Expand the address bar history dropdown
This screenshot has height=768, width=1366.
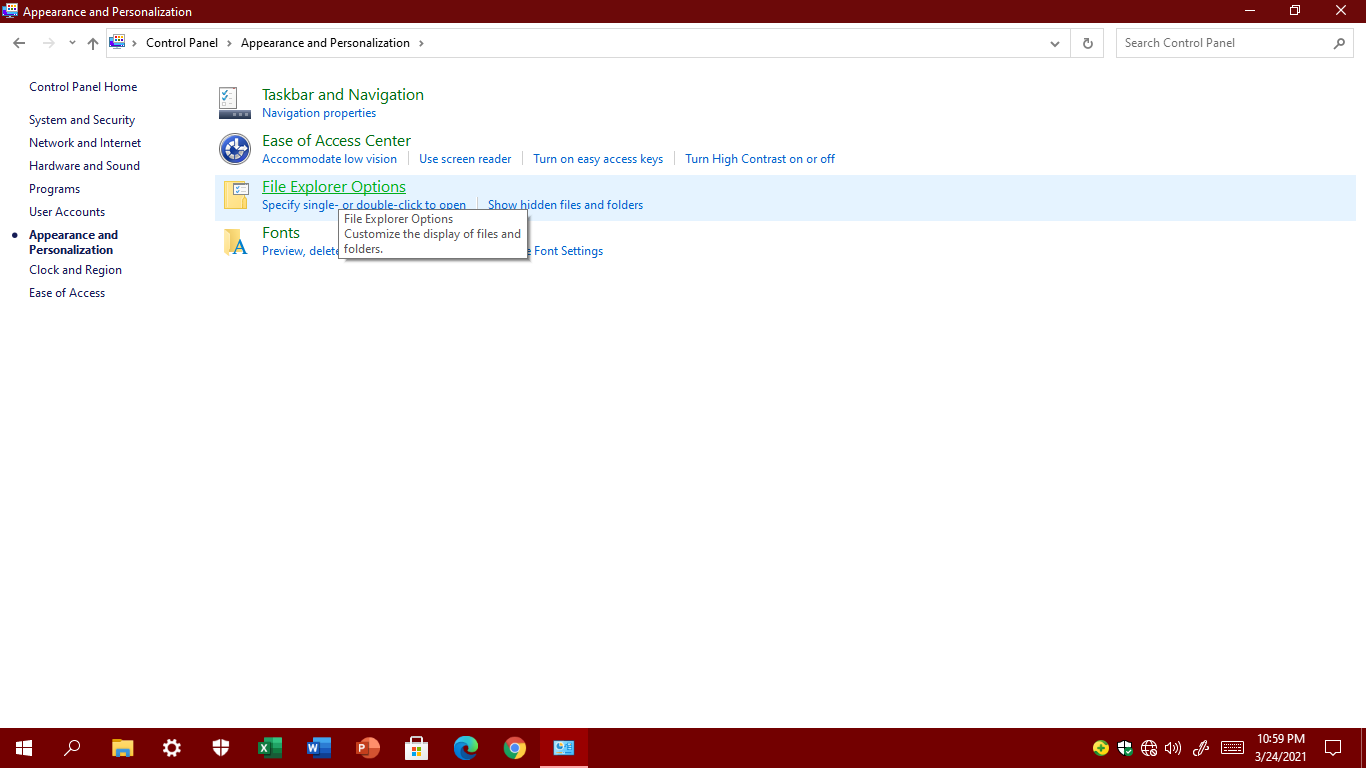point(1055,43)
